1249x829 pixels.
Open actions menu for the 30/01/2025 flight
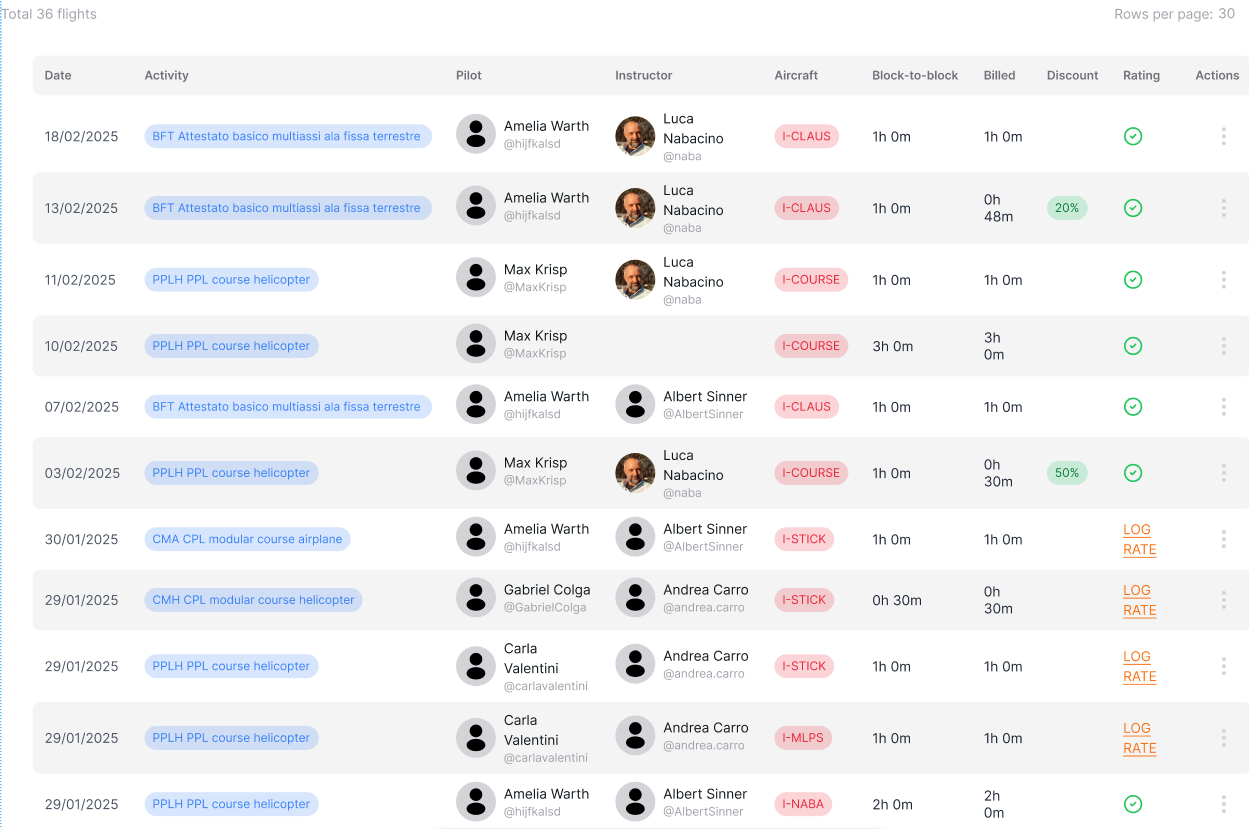pos(1223,539)
